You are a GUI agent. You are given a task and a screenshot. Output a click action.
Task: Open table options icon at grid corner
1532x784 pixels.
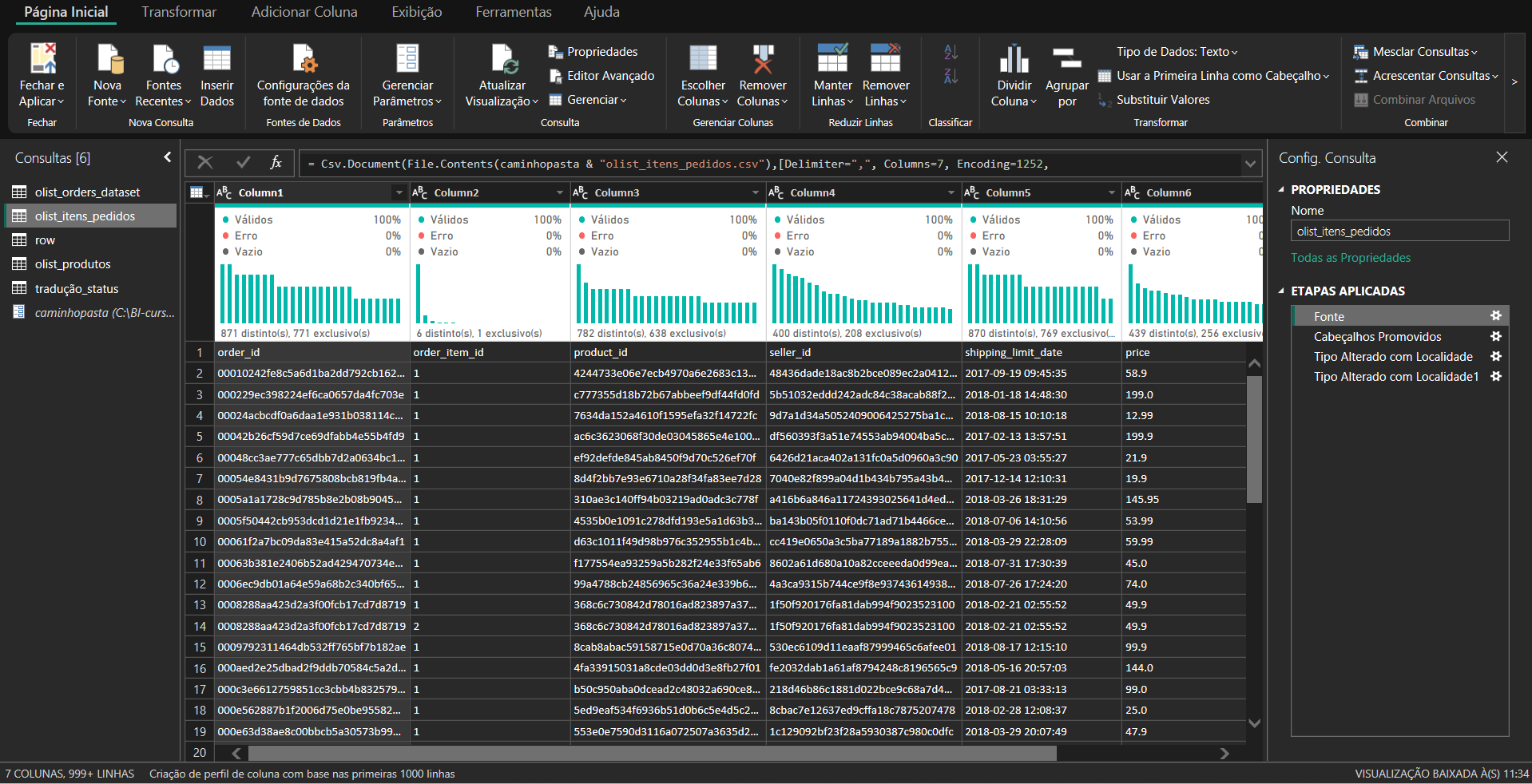tap(199, 192)
